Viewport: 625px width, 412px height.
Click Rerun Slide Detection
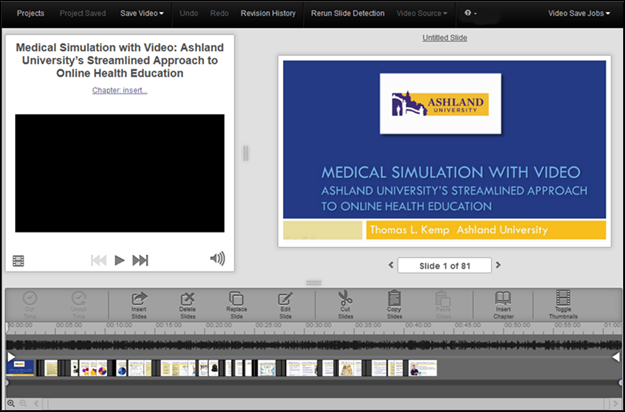coord(348,13)
